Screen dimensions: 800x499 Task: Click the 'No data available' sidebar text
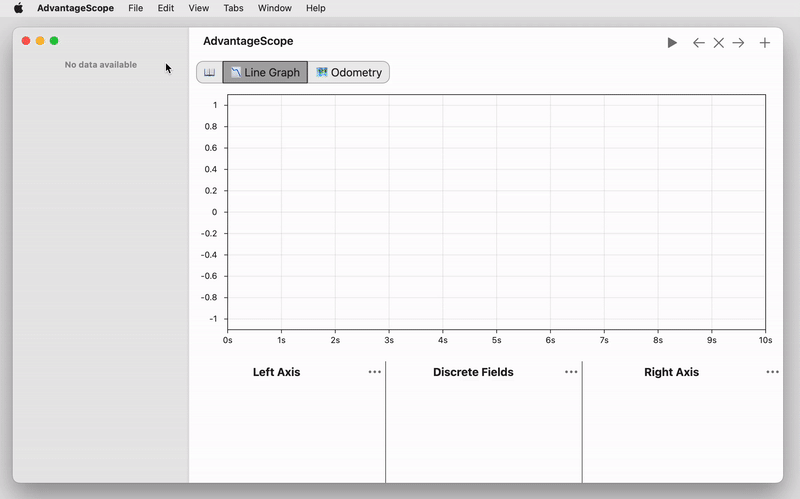click(101, 65)
